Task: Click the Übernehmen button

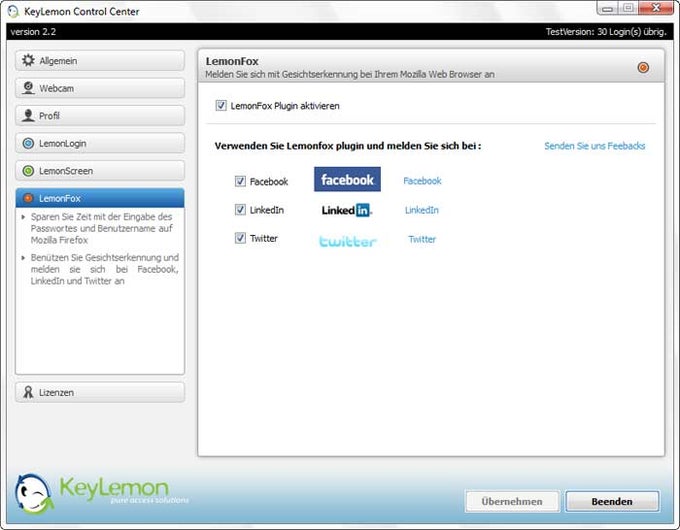Action: [512, 501]
